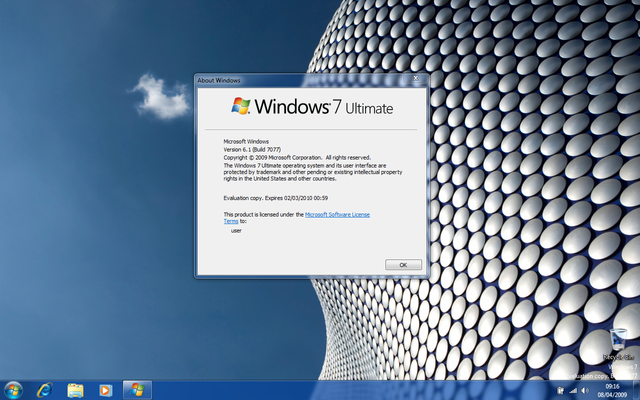Select the 'Version 6.1 (Build 7077)' text

pyautogui.click(x=252, y=149)
